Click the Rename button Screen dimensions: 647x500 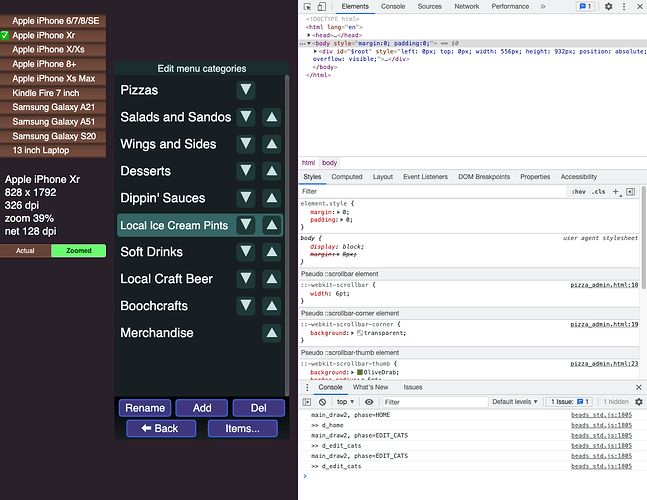pos(145,408)
